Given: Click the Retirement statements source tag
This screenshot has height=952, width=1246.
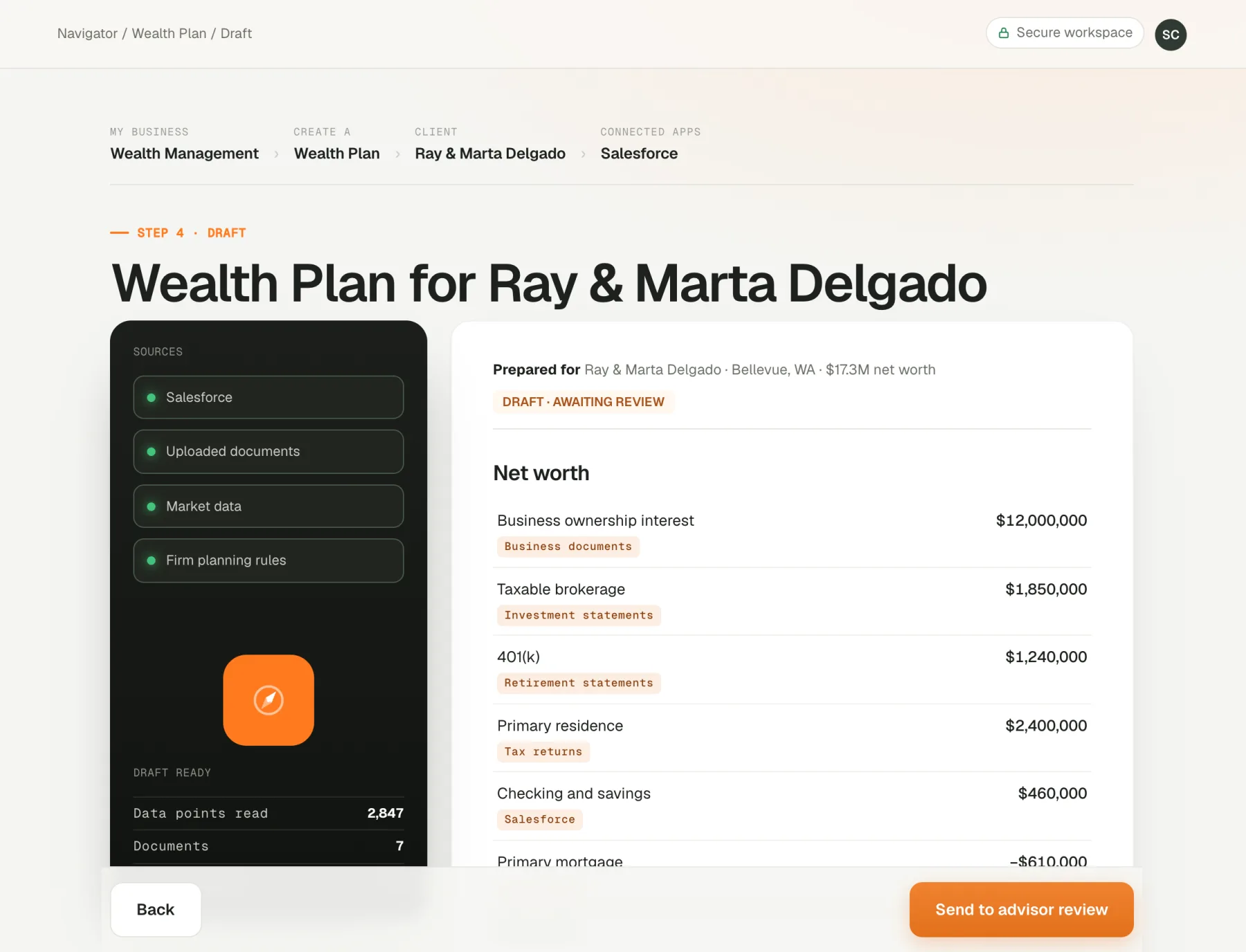Looking at the screenshot, I should (579, 683).
